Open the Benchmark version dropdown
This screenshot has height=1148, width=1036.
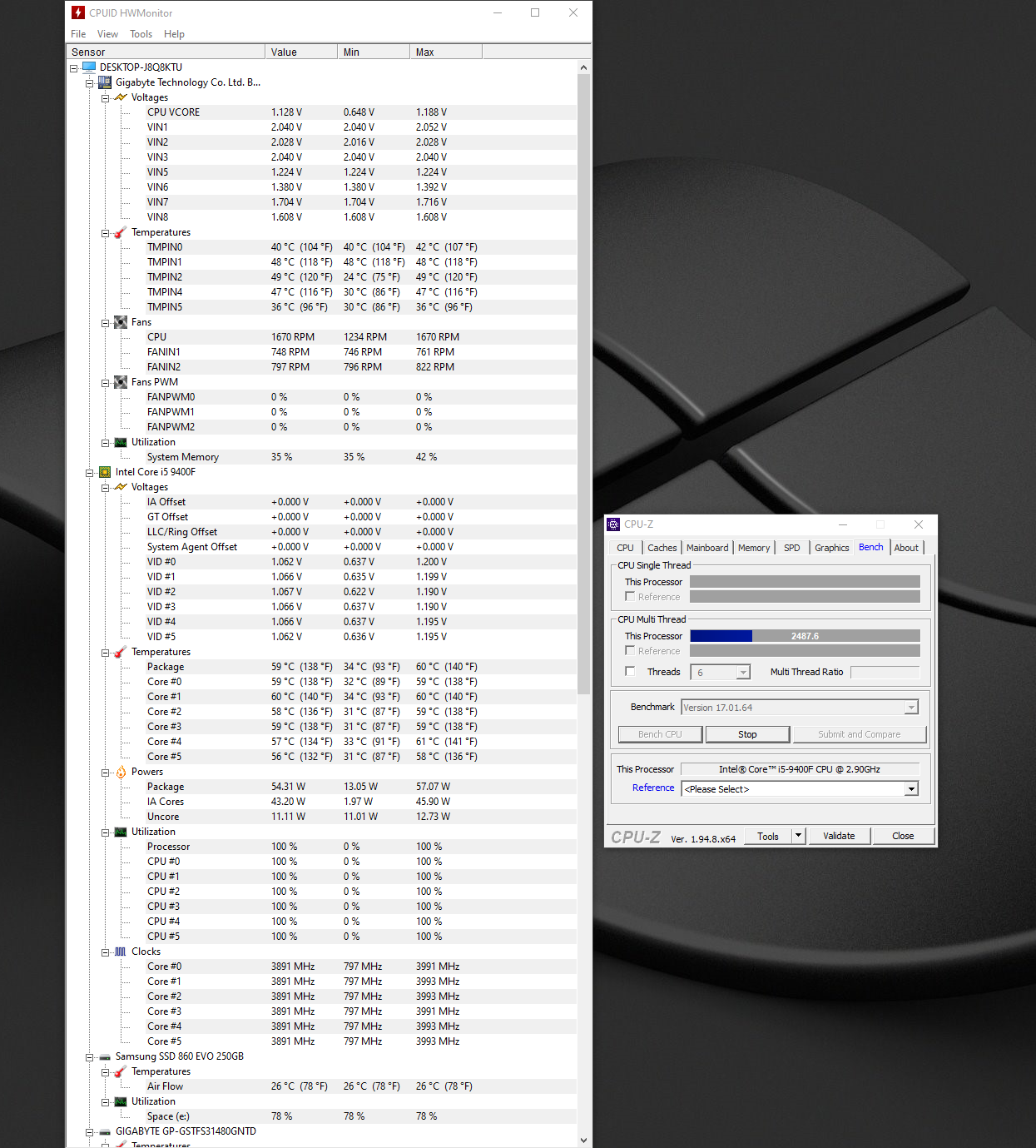(x=911, y=708)
